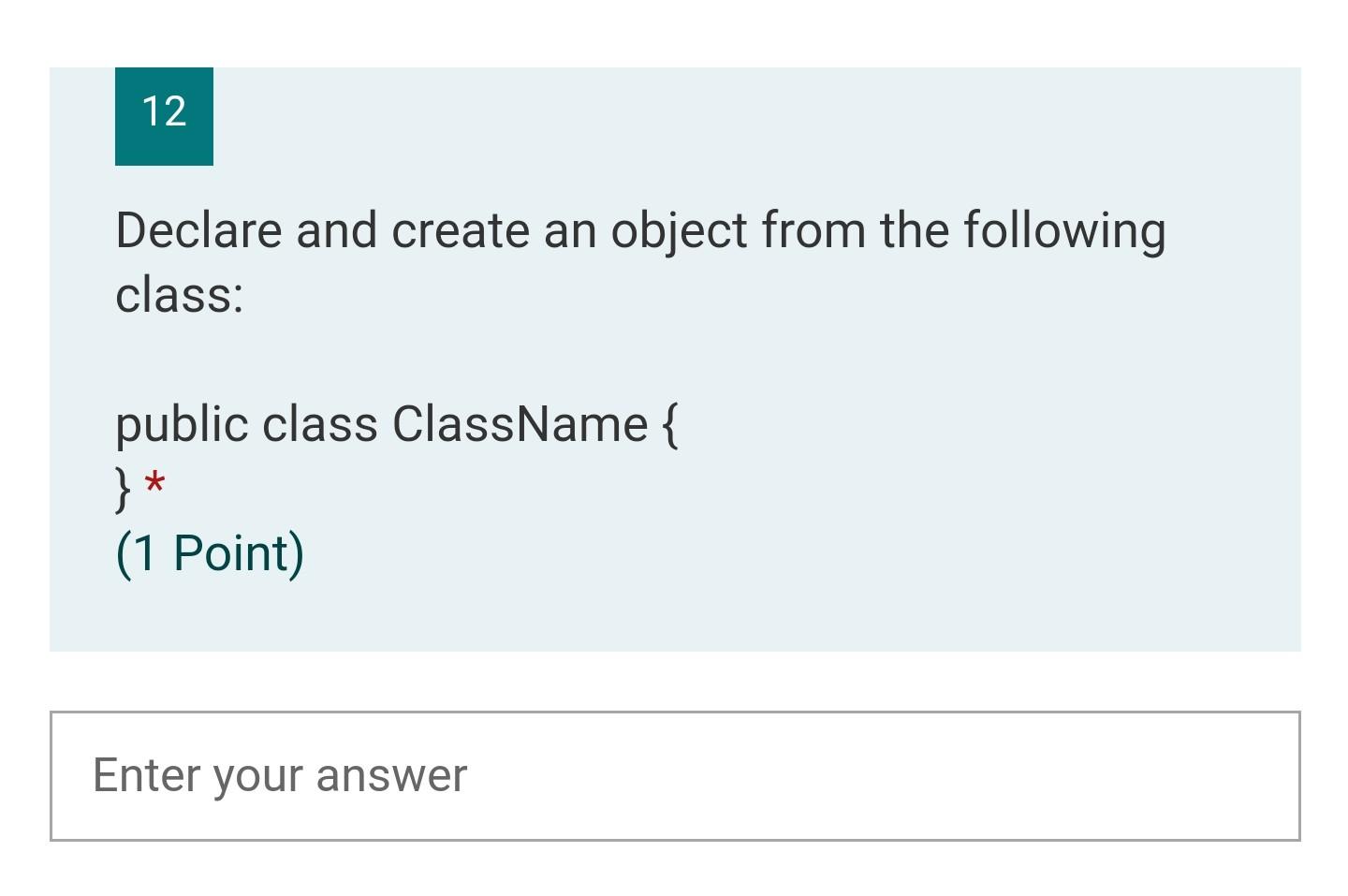Viewport: 1348px width, 896px height.
Task: Click the opening curly brace after ClassName
Action: point(669,425)
